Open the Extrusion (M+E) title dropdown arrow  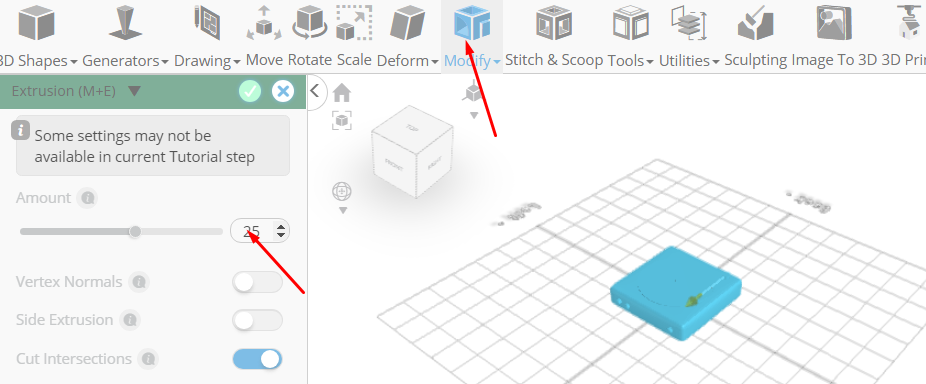[134, 91]
